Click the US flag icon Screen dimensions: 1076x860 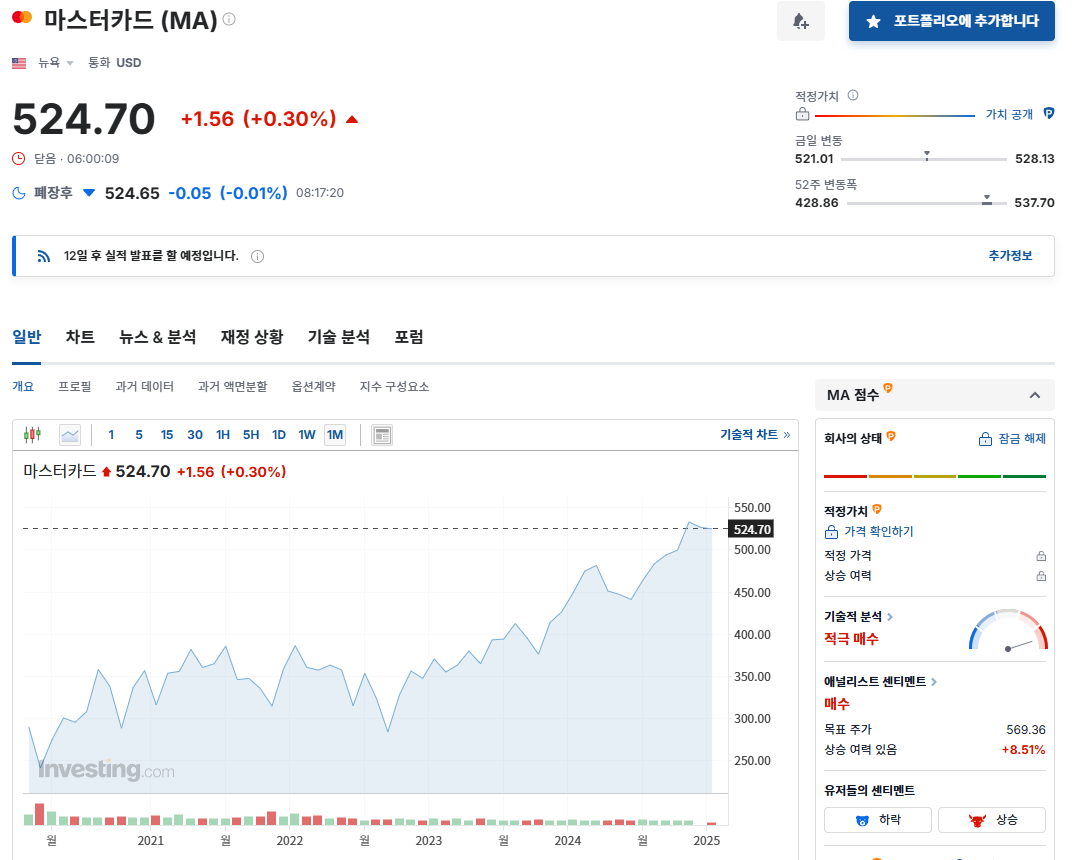pyautogui.click(x=19, y=63)
